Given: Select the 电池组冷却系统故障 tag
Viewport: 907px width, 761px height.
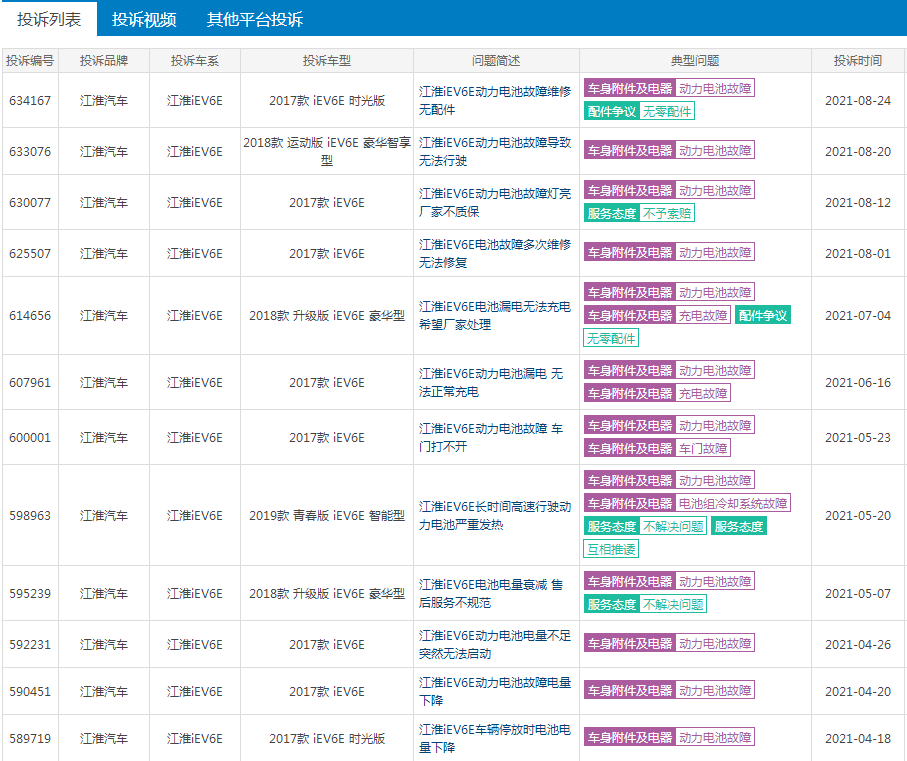Looking at the screenshot, I should pyautogui.click(x=733, y=503).
